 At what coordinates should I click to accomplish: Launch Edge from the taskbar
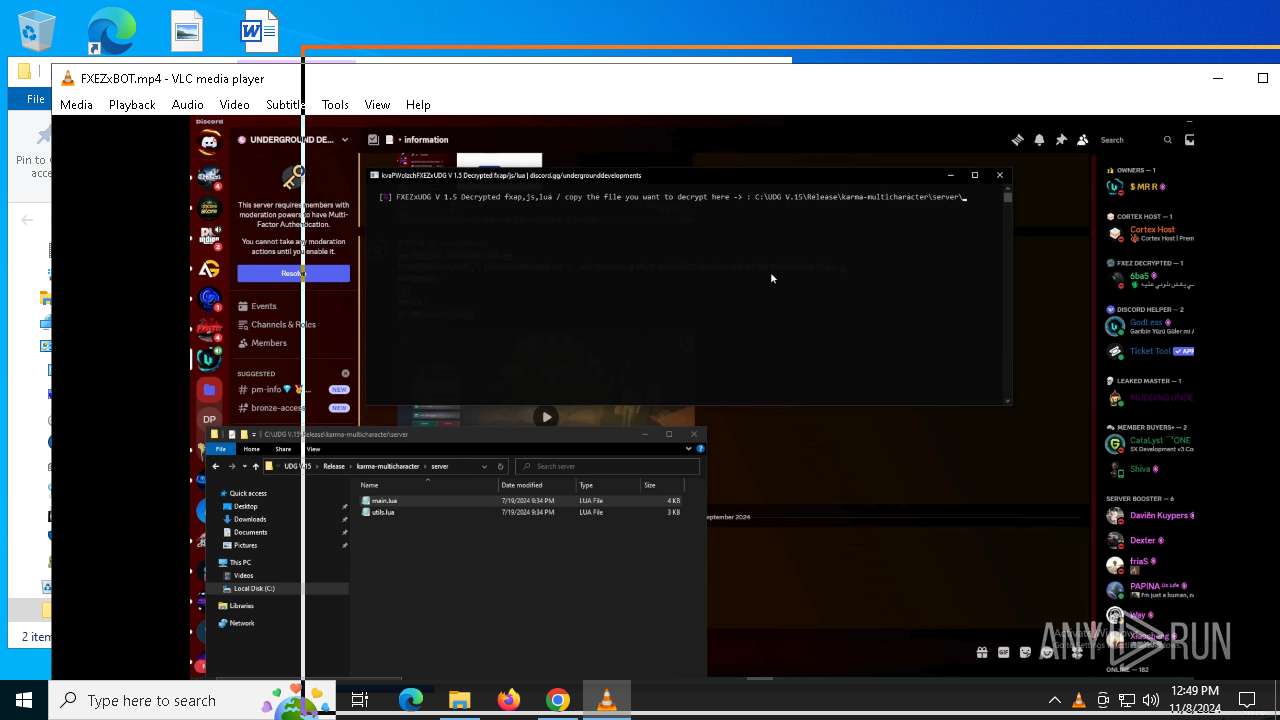coord(411,700)
